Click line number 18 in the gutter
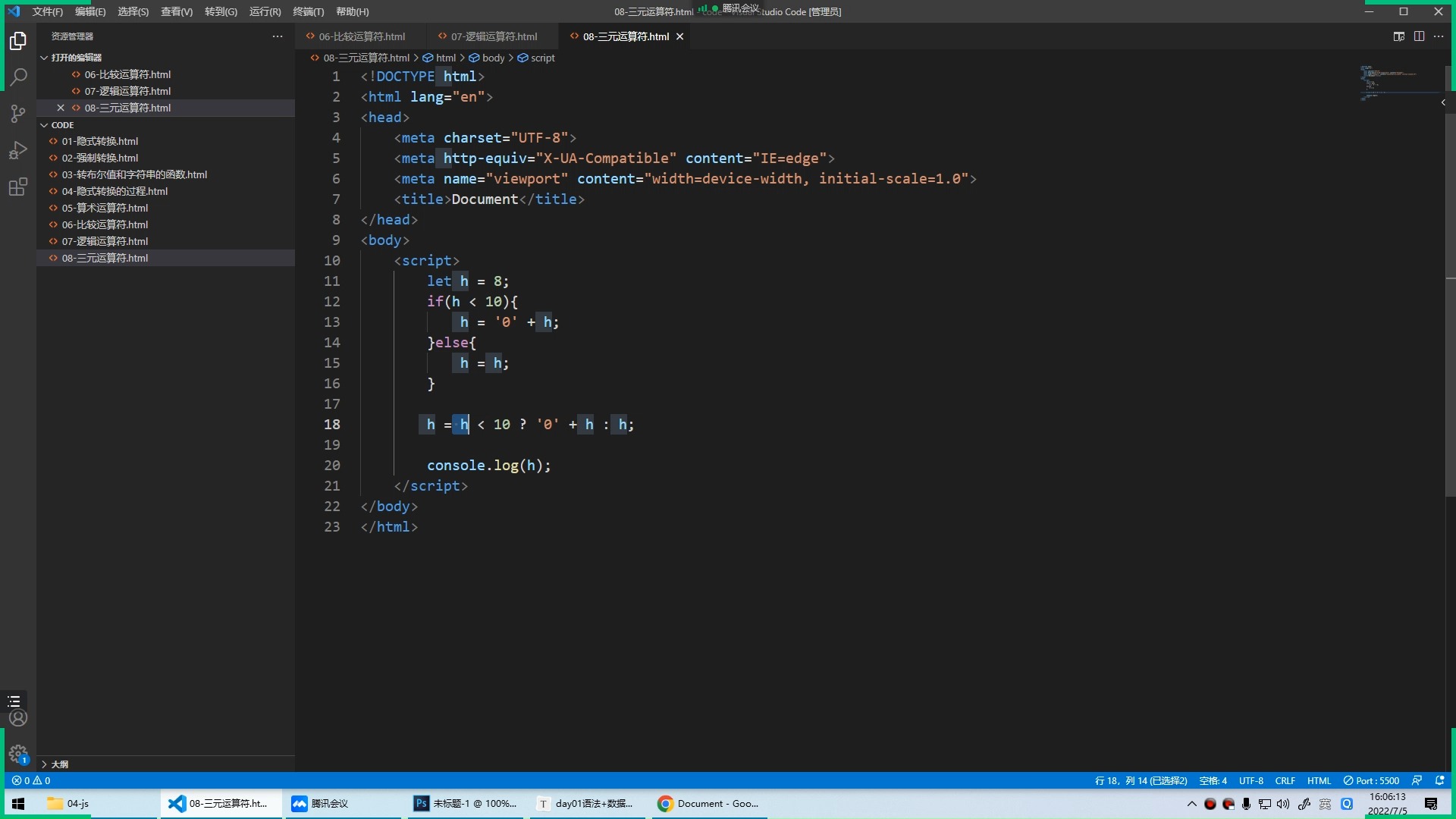This screenshot has height=819, width=1456. (x=332, y=425)
